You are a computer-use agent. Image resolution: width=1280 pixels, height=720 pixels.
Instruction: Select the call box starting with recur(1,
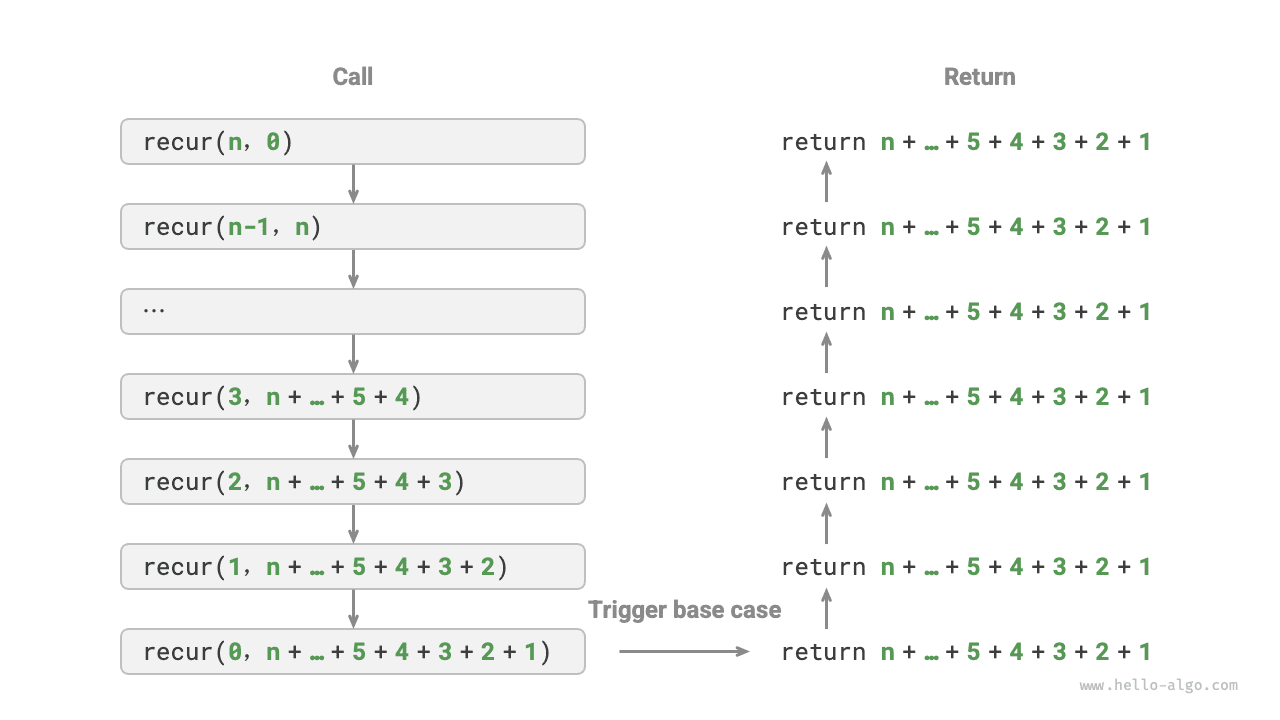pyautogui.click(x=352, y=567)
